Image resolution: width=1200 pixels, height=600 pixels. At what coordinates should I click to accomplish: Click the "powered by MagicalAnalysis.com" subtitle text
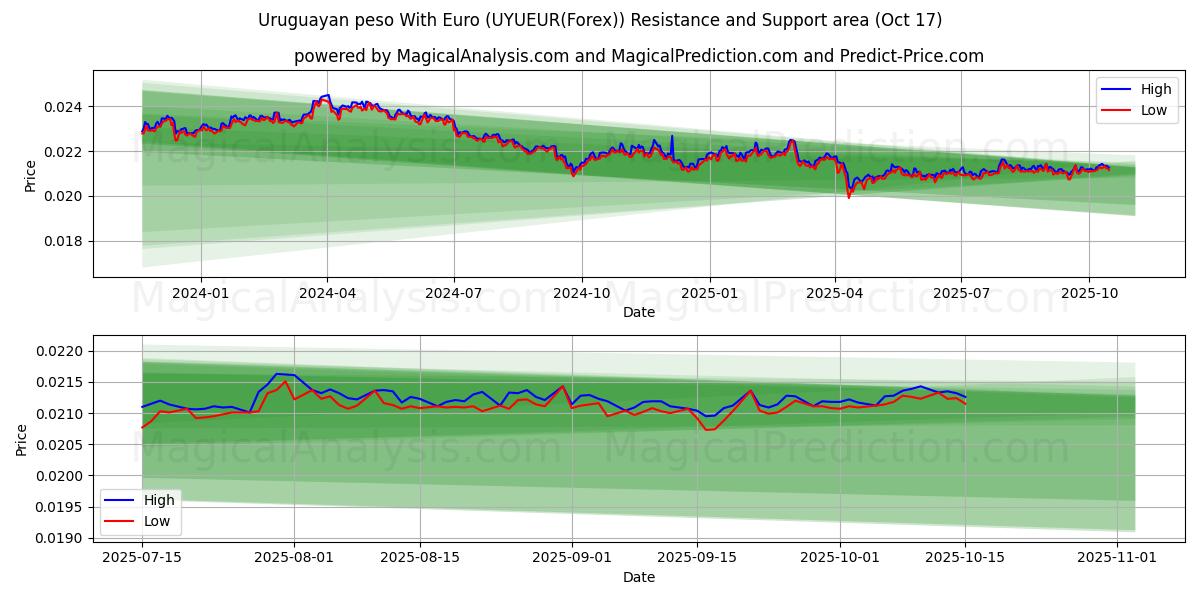pyautogui.click(x=638, y=56)
